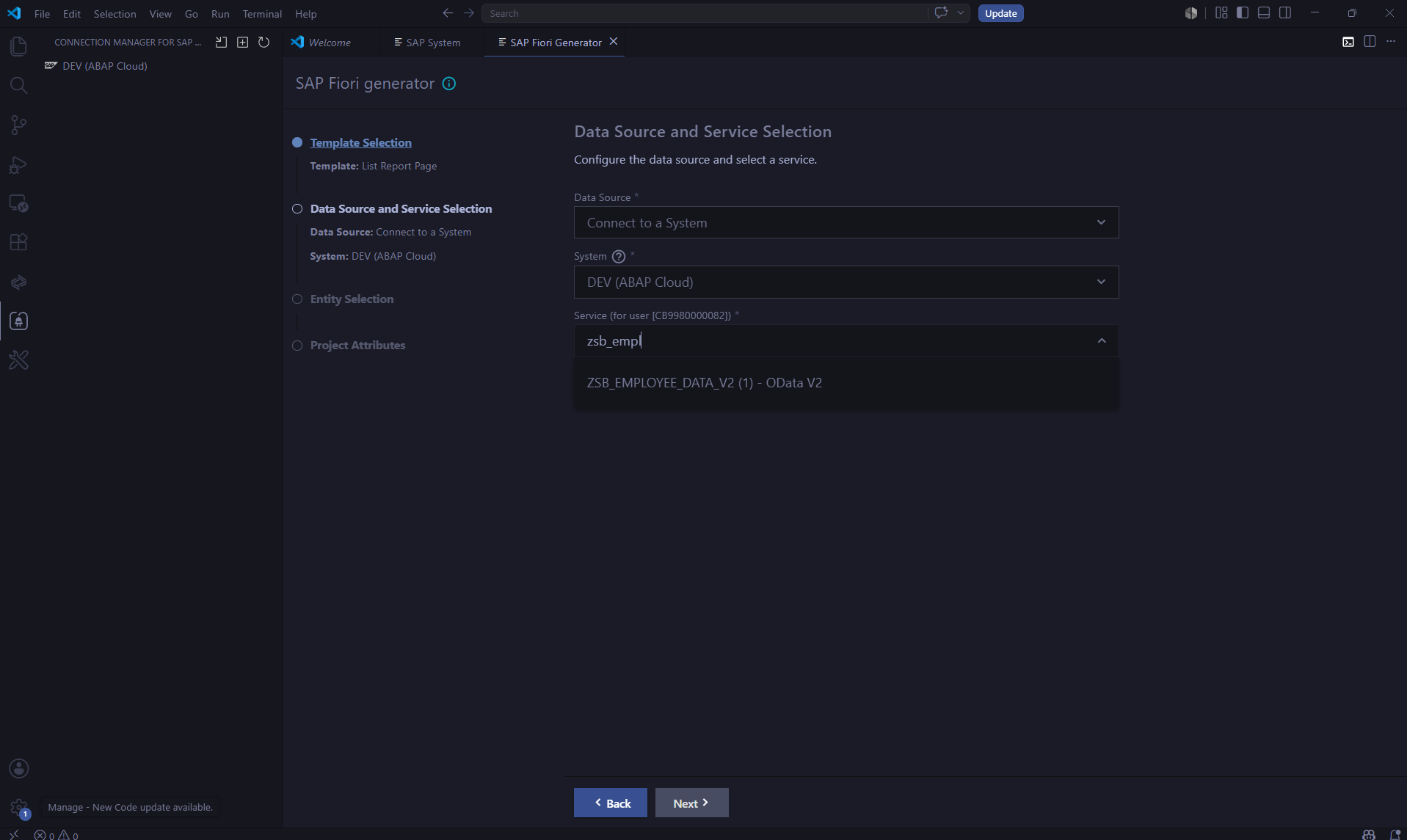Click the VS Code logo icon
This screenshot has height=840, width=1407.
pos(14,13)
